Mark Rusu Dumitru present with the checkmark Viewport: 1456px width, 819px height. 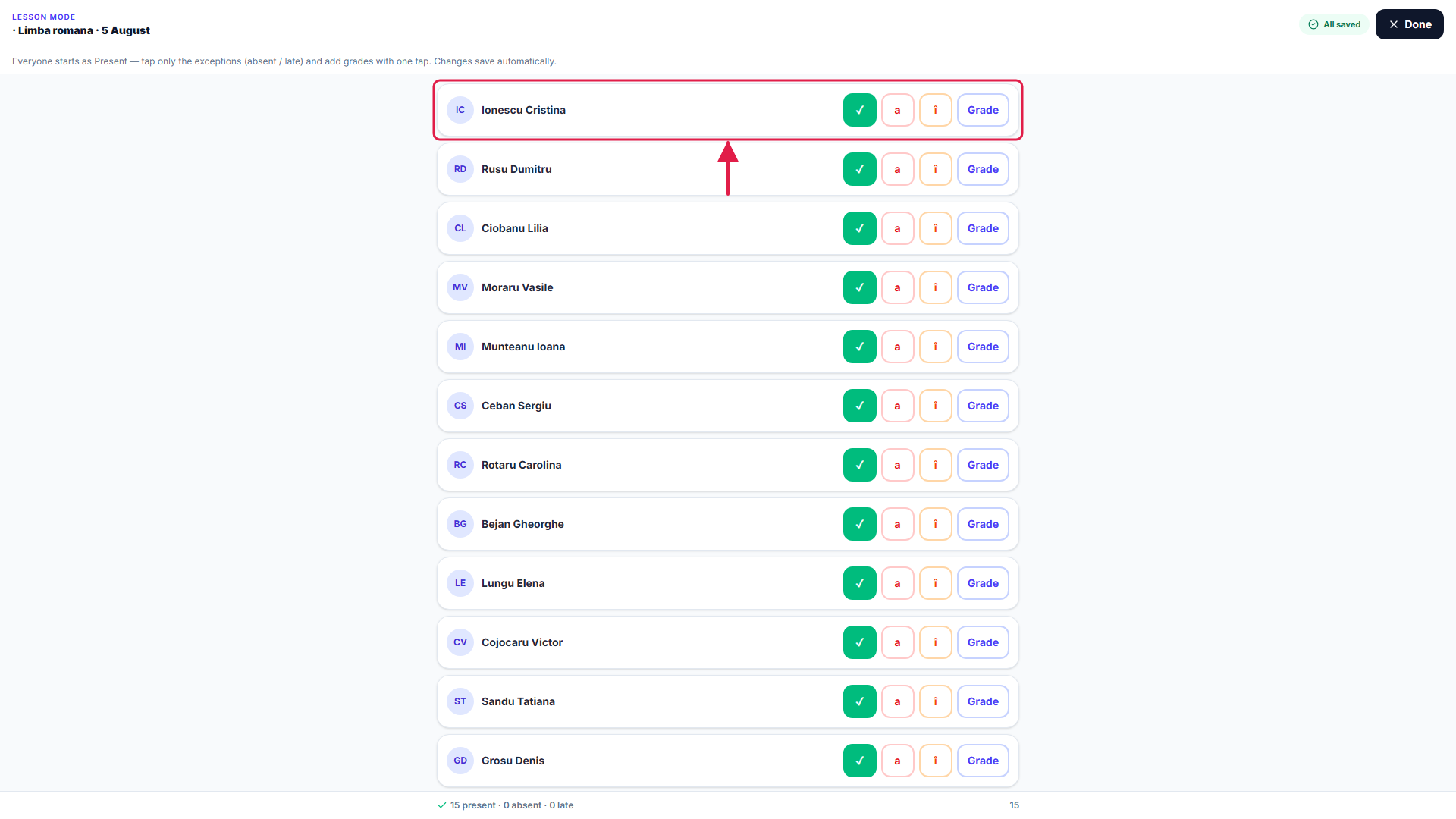pos(859,169)
